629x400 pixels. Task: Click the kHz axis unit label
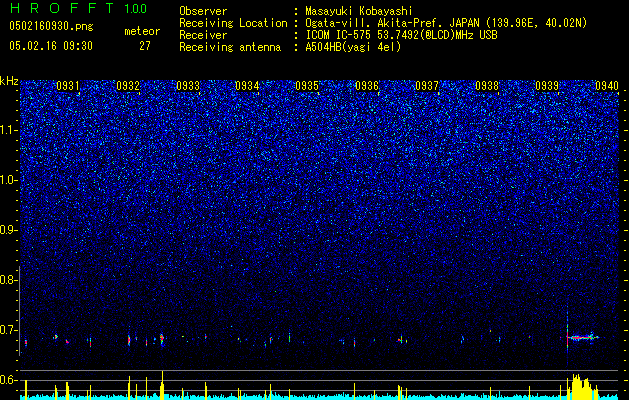[9, 81]
